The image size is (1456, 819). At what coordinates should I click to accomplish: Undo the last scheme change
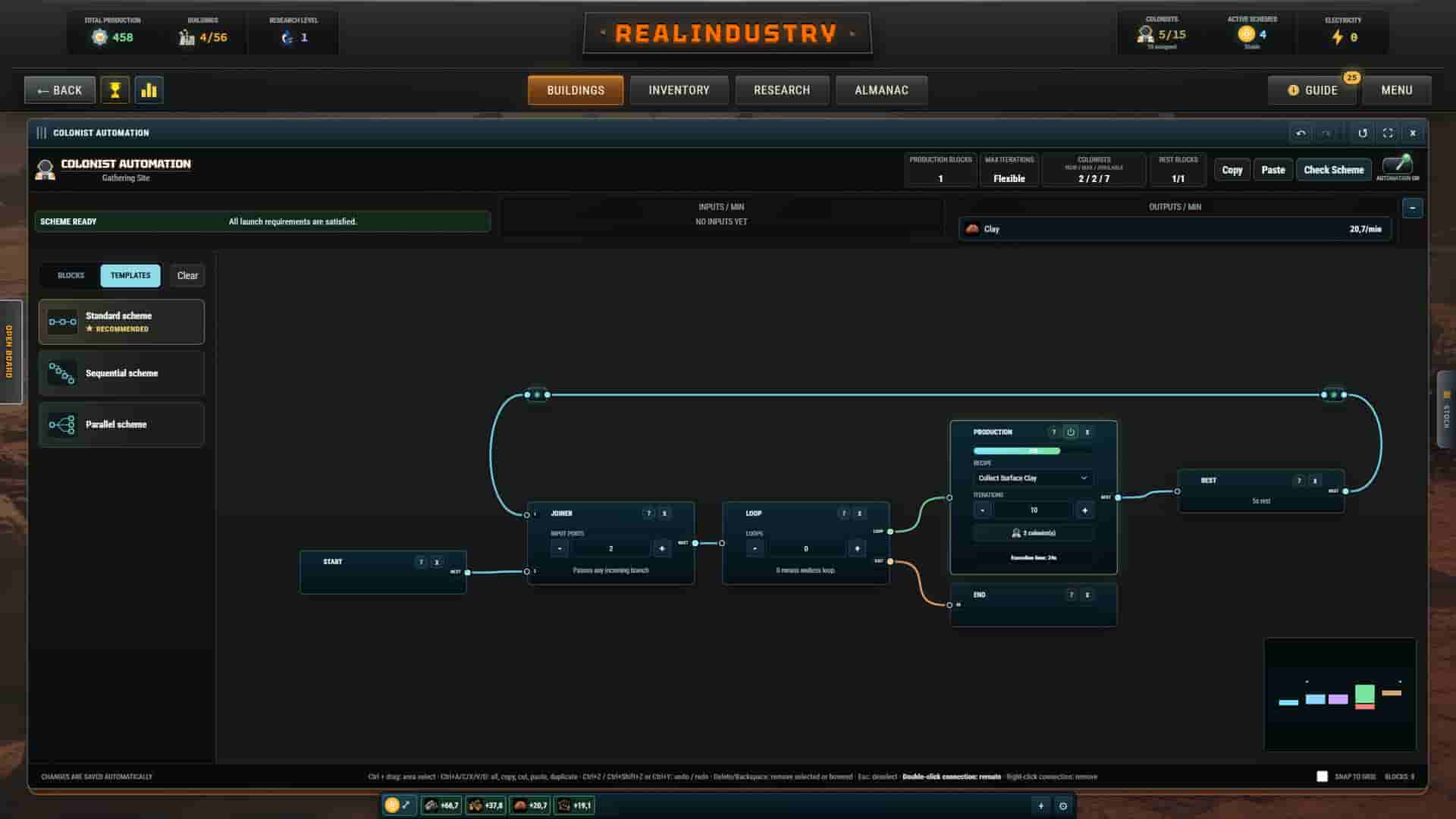[1301, 133]
